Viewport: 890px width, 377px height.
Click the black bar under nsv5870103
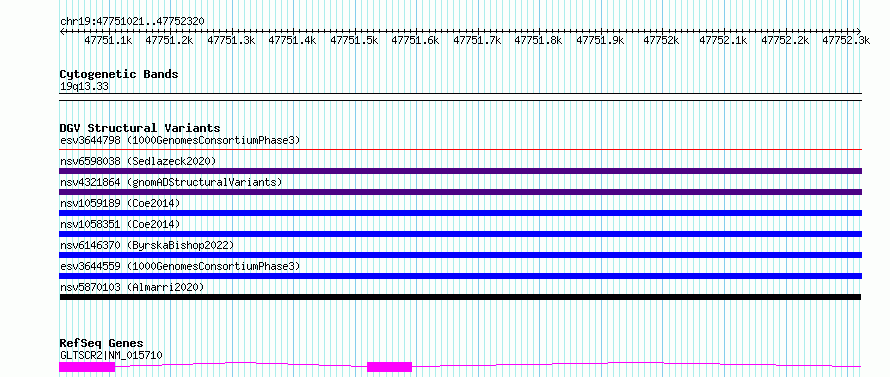click(x=460, y=297)
